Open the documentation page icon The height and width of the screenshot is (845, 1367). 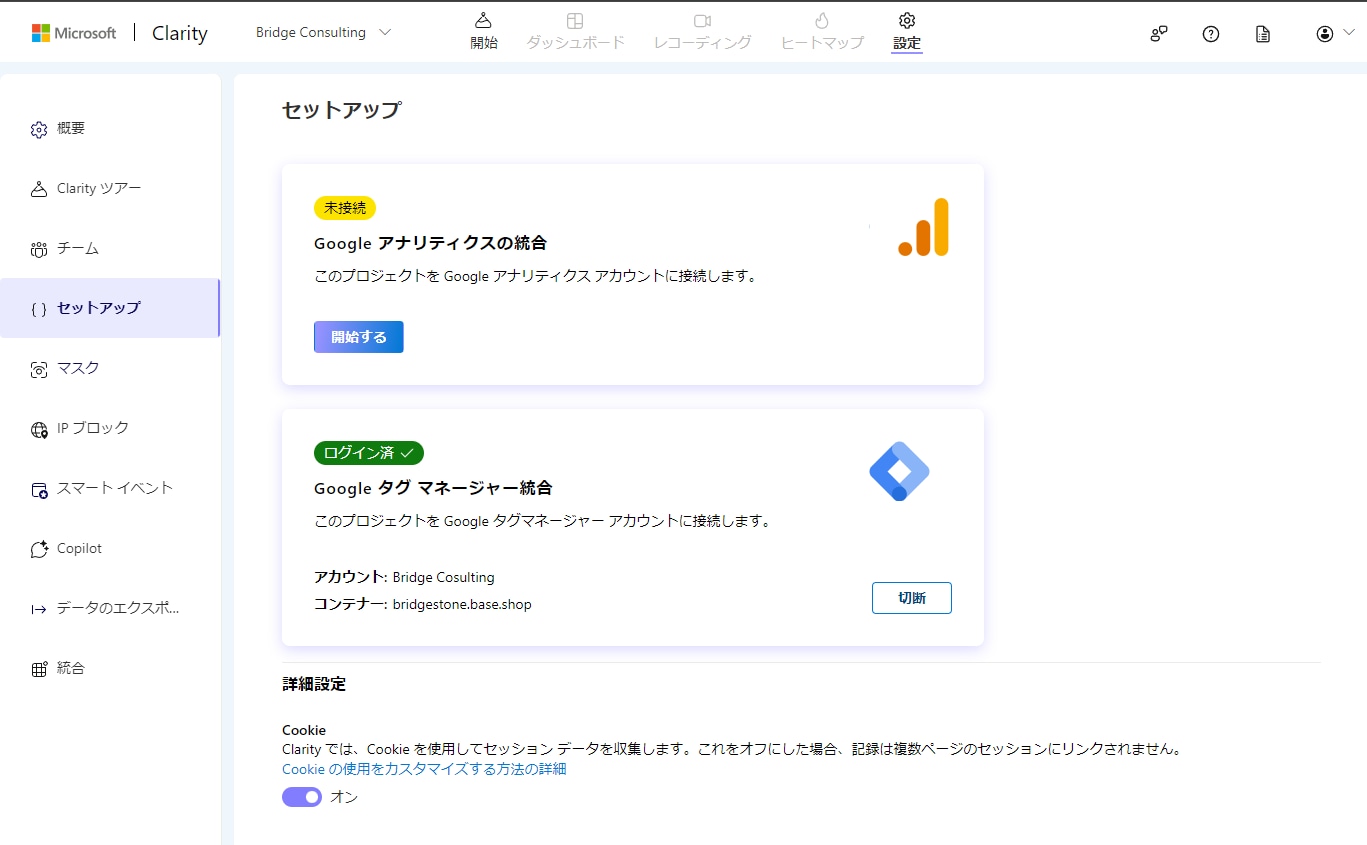[1263, 34]
